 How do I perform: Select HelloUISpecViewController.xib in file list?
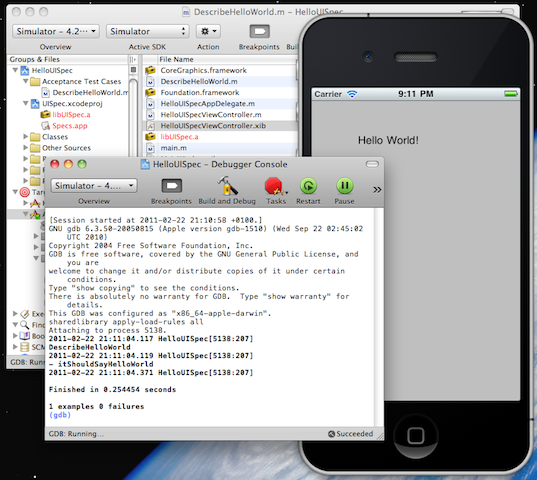213,126
